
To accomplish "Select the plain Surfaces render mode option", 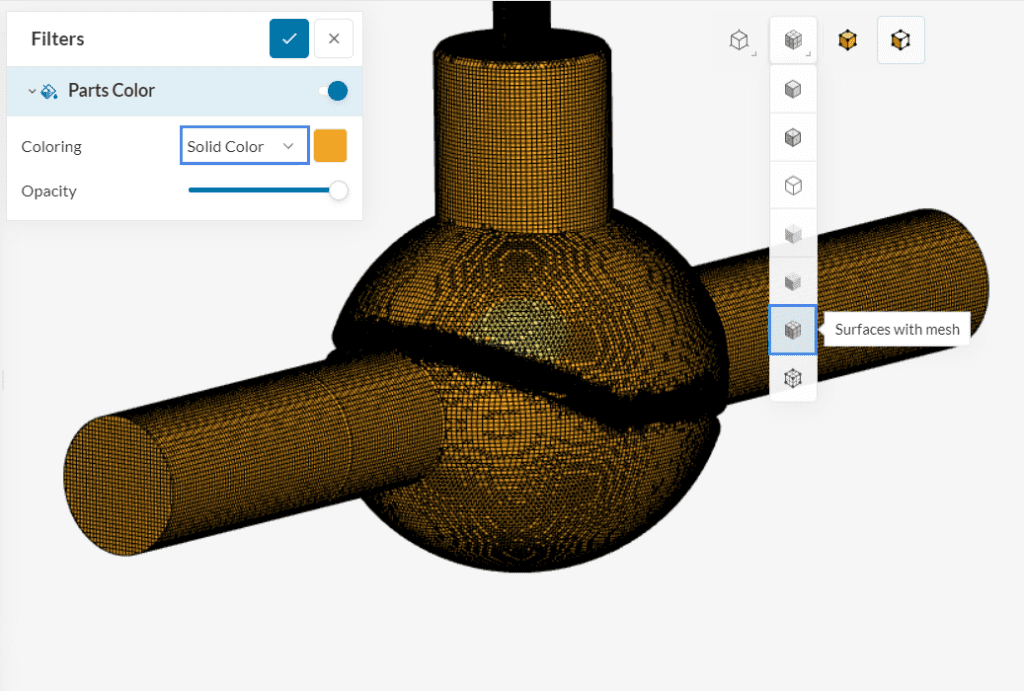I will coord(793,89).
